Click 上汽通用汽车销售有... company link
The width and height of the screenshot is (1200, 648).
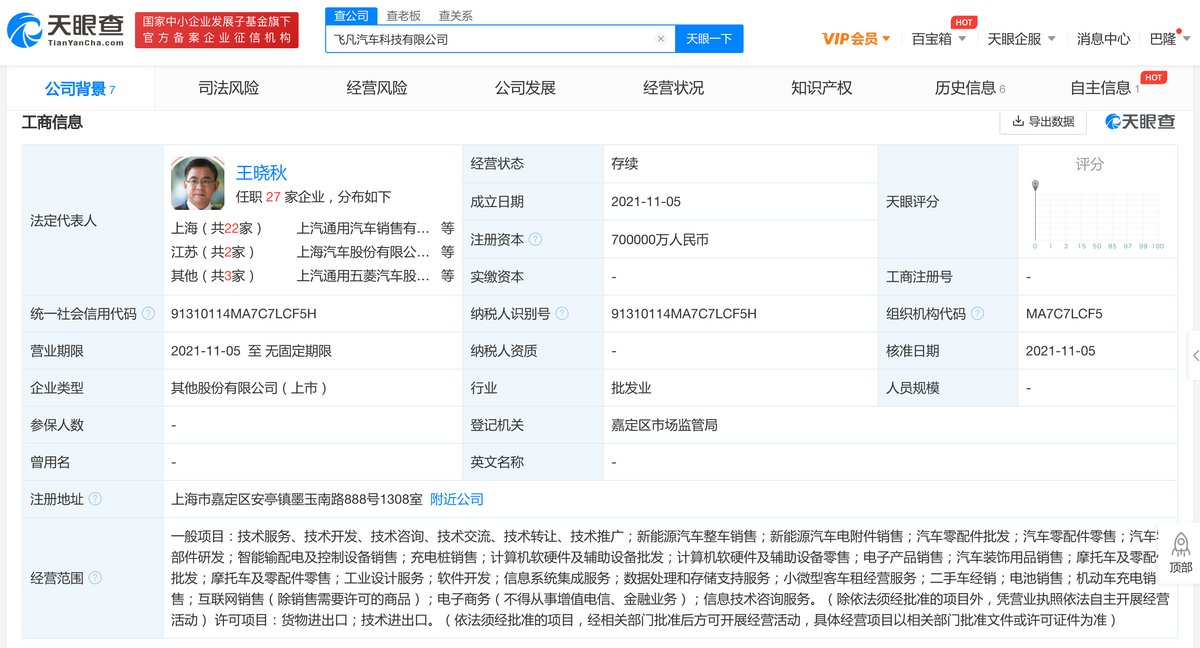pyautogui.click(x=364, y=228)
